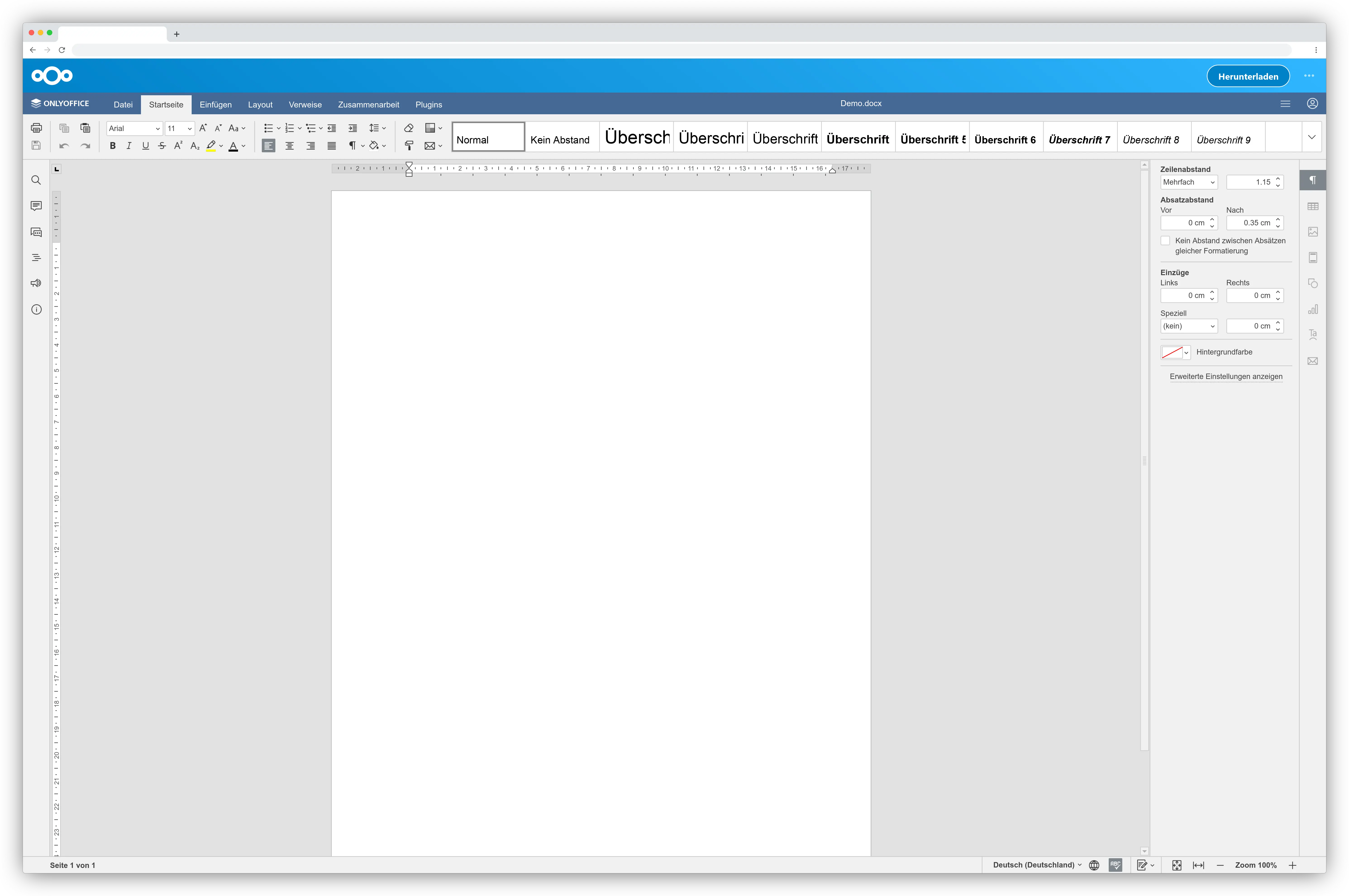Open shape settings in right sidebar
This screenshot has width=1349, height=896.
[x=1313, y=284]
